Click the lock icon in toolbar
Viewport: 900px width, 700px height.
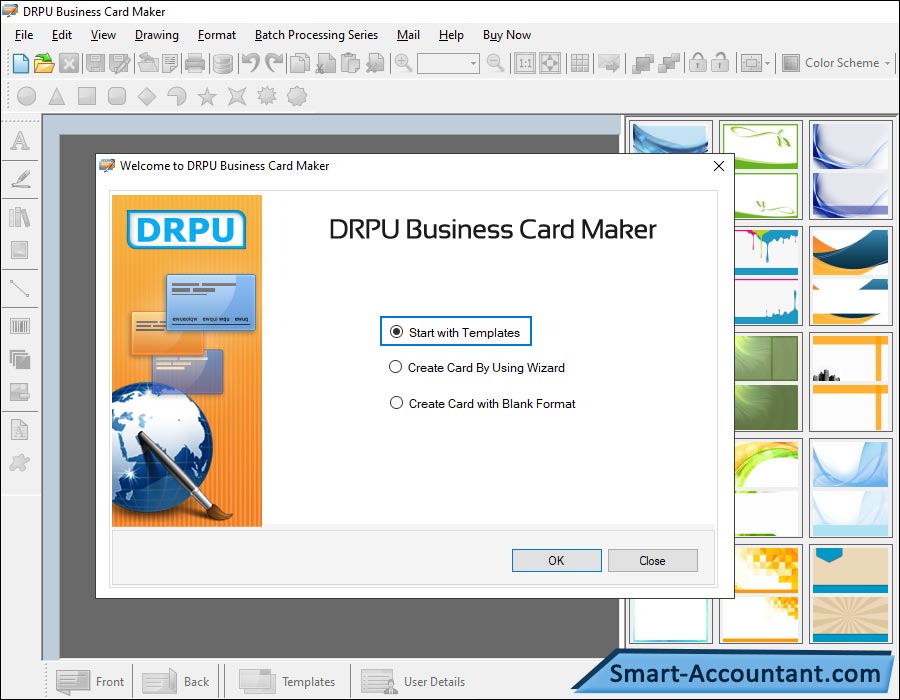click(697, 63)
